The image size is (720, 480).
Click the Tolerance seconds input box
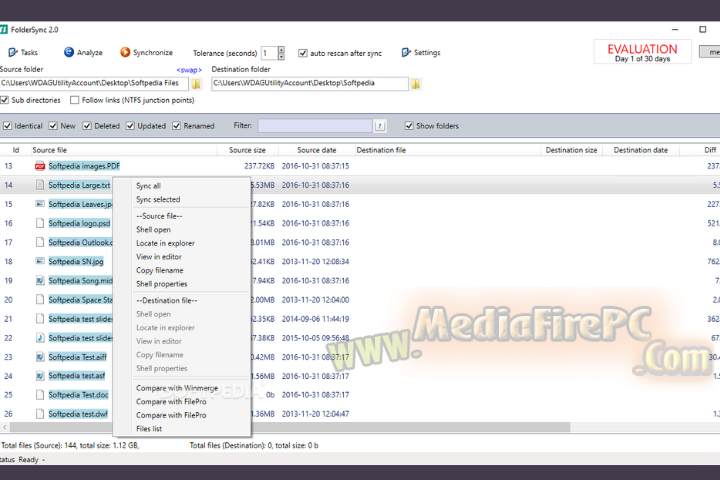(x=269, y=53)
